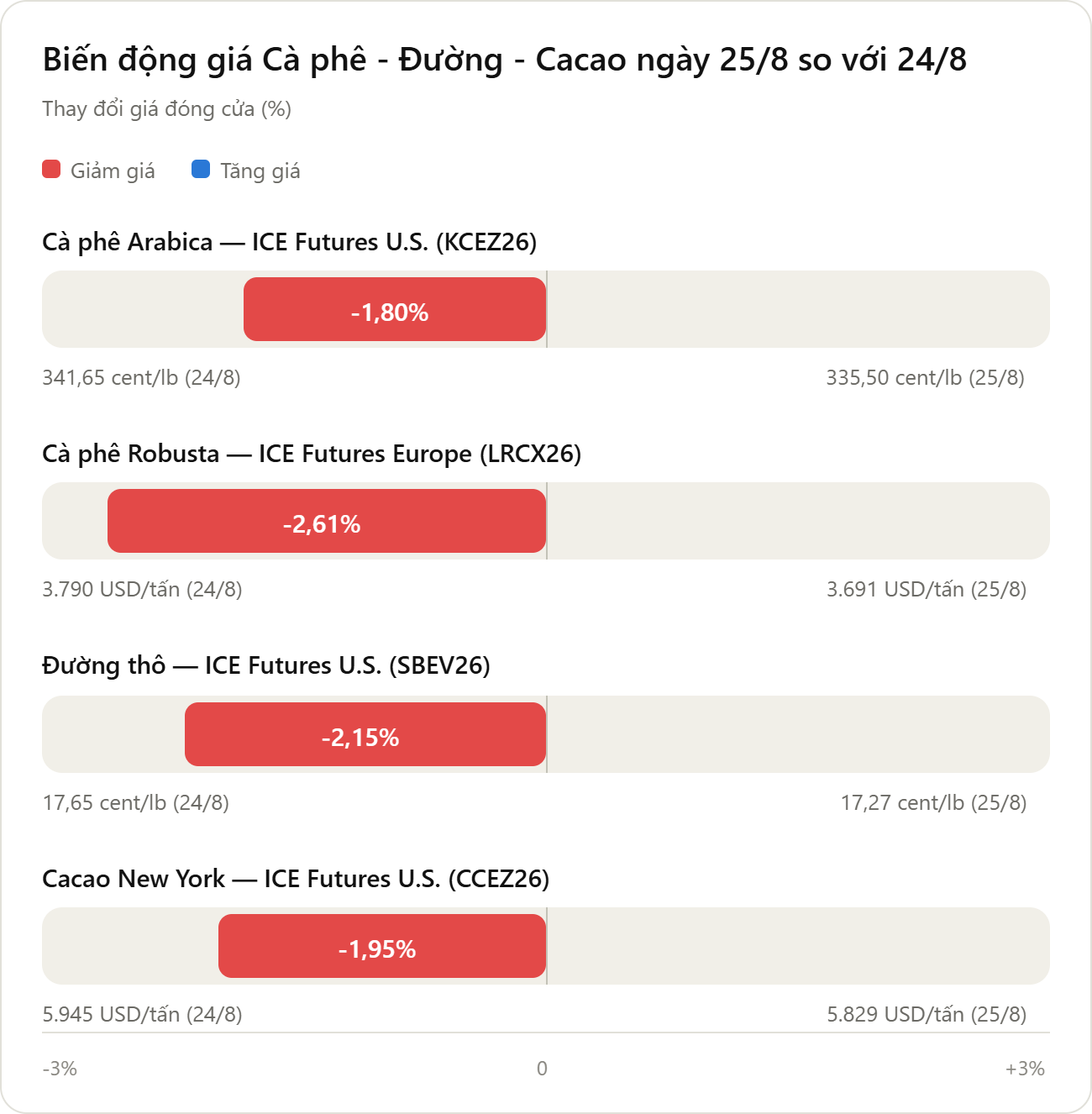Click the 3.691 USD/tấn (25/8) price
The height and width of the screenshot is (1114, 1092).
tap(927, 590)
